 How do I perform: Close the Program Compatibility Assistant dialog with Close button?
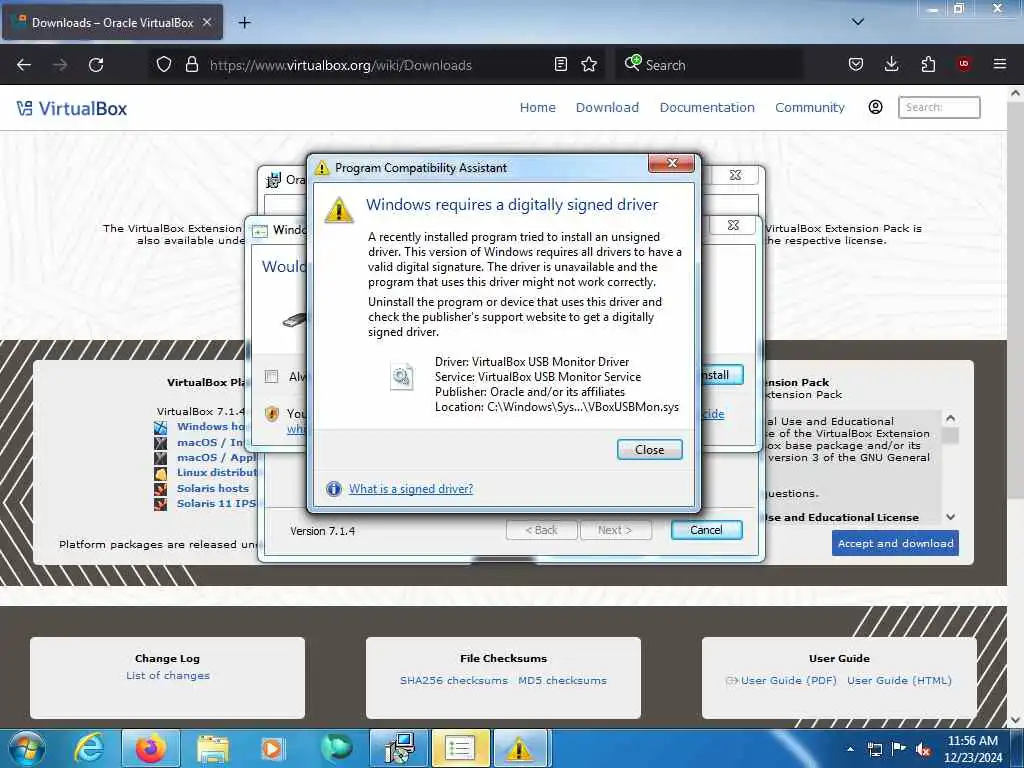649,449
